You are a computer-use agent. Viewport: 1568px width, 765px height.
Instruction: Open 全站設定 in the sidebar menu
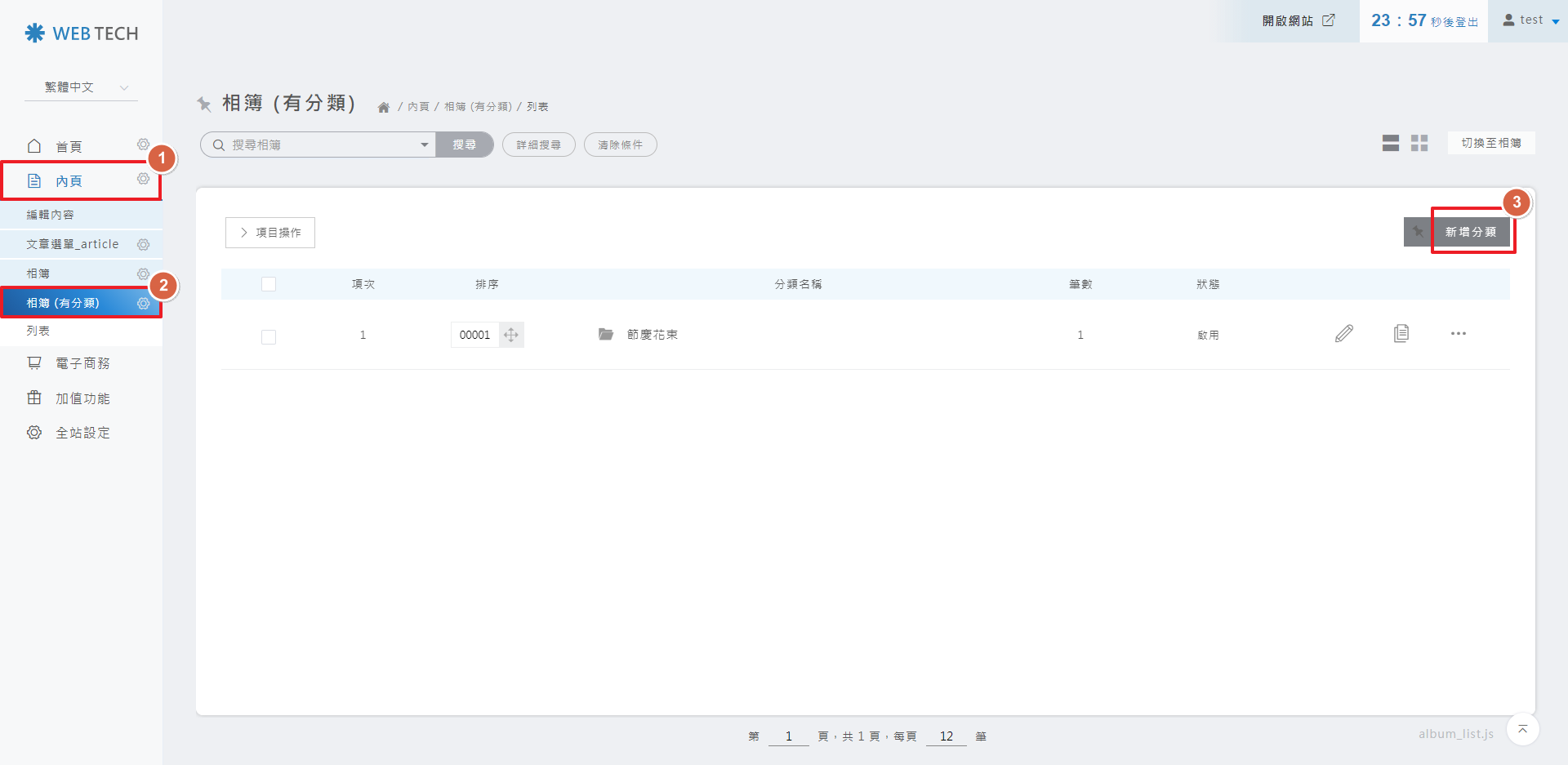(x=82, y=433)
